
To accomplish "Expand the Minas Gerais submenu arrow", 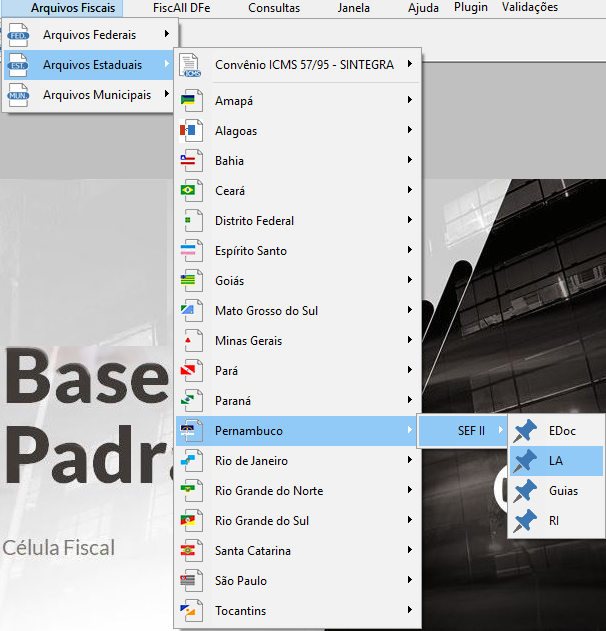I will point(410,340).
